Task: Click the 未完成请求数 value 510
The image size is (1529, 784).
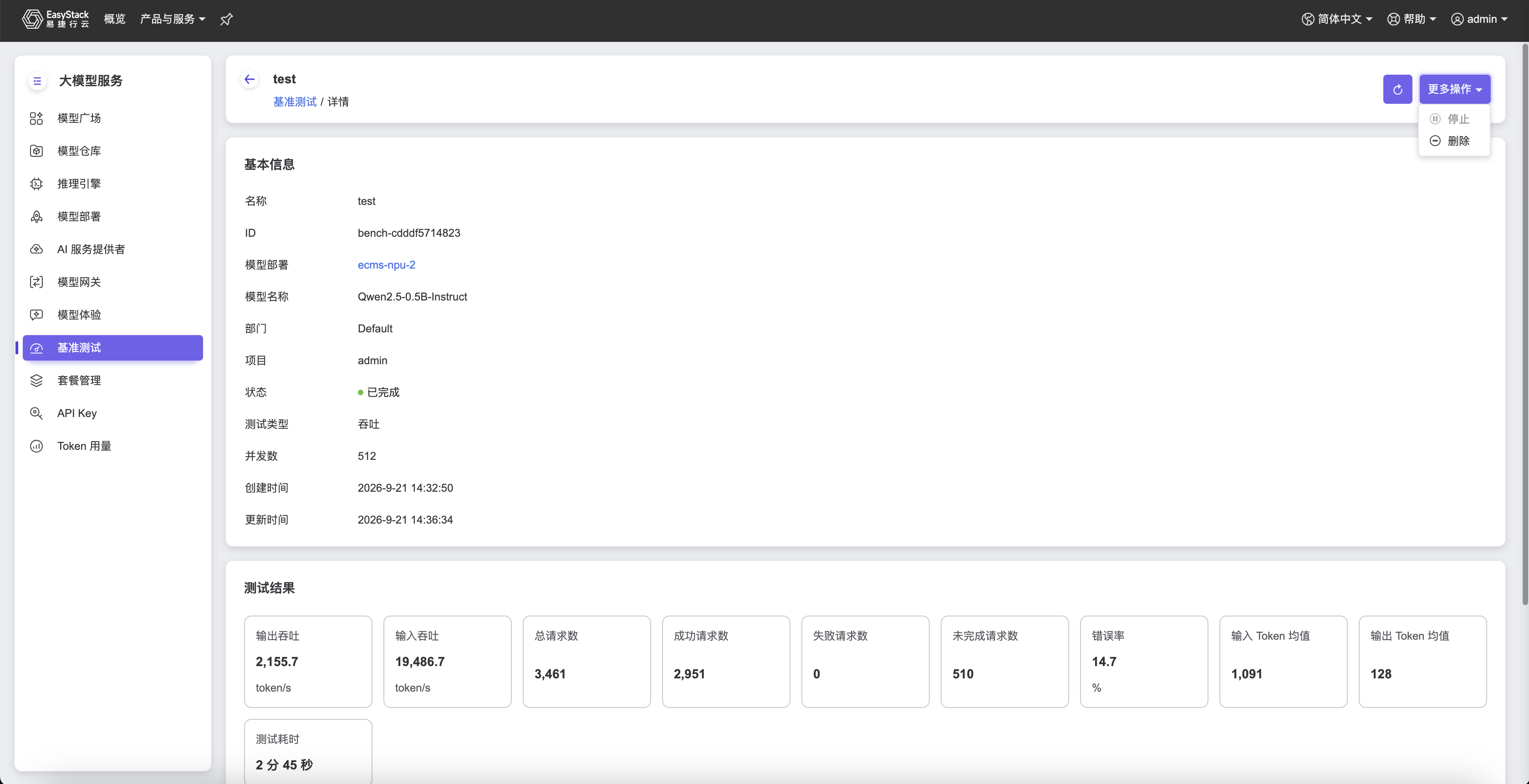Action: (963, 674)
